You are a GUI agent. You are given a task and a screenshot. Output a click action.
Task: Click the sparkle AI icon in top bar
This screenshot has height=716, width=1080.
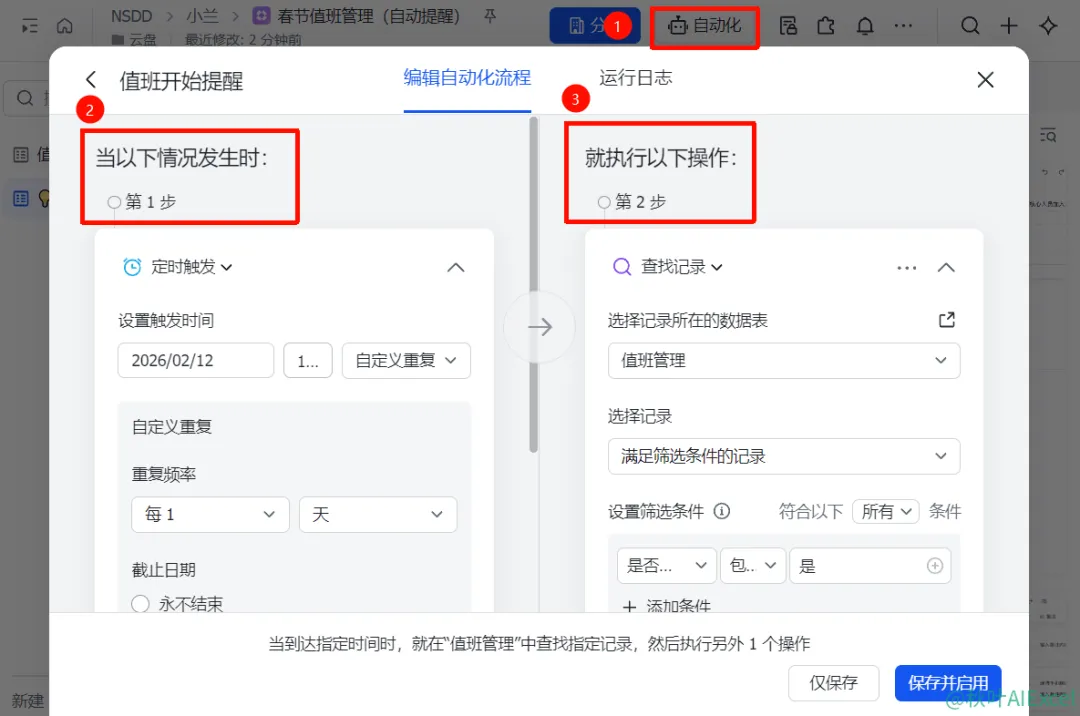coord(1048,26)
